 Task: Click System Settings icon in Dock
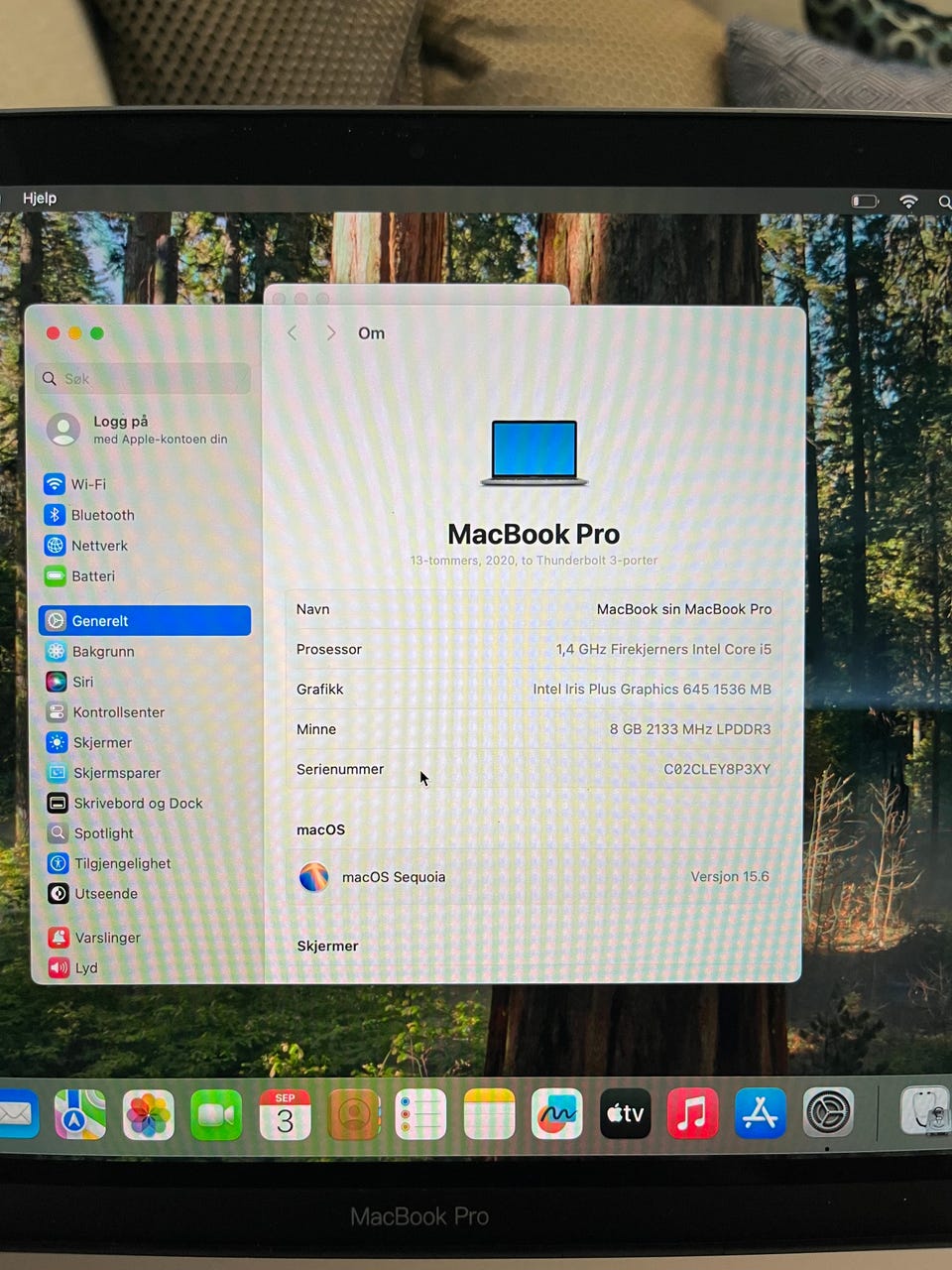click(828, 1112)
